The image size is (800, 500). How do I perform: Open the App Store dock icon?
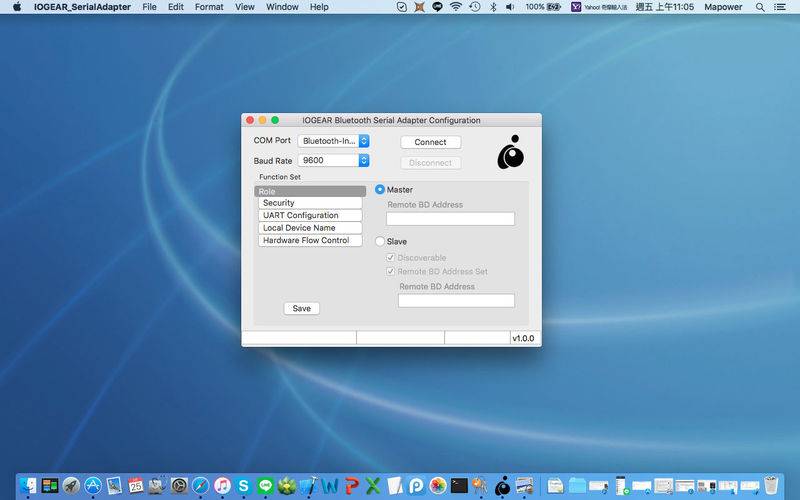pos(93,485)
